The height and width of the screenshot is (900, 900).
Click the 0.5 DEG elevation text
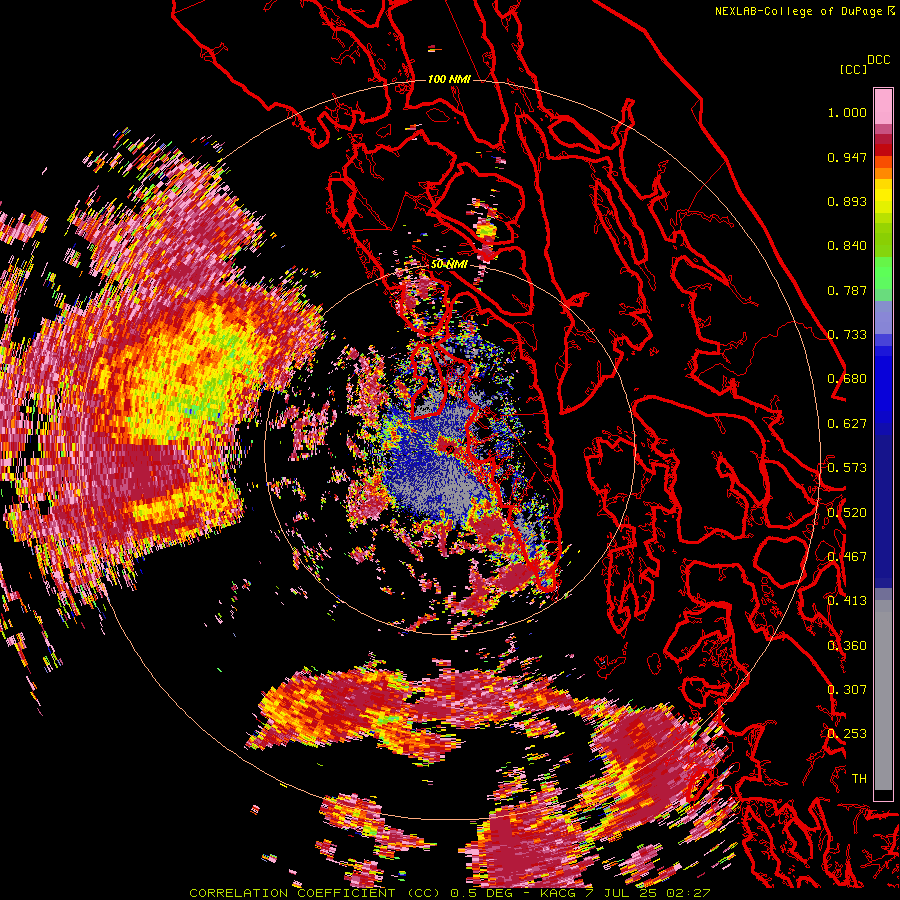[x=481, y=893]
